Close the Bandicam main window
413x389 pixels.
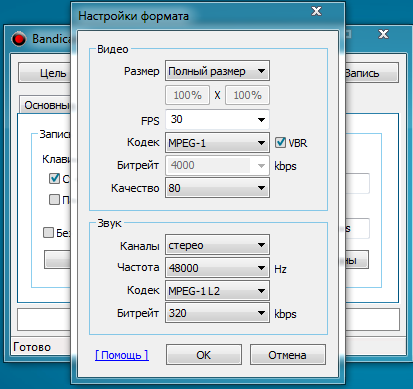coord(383,34)
